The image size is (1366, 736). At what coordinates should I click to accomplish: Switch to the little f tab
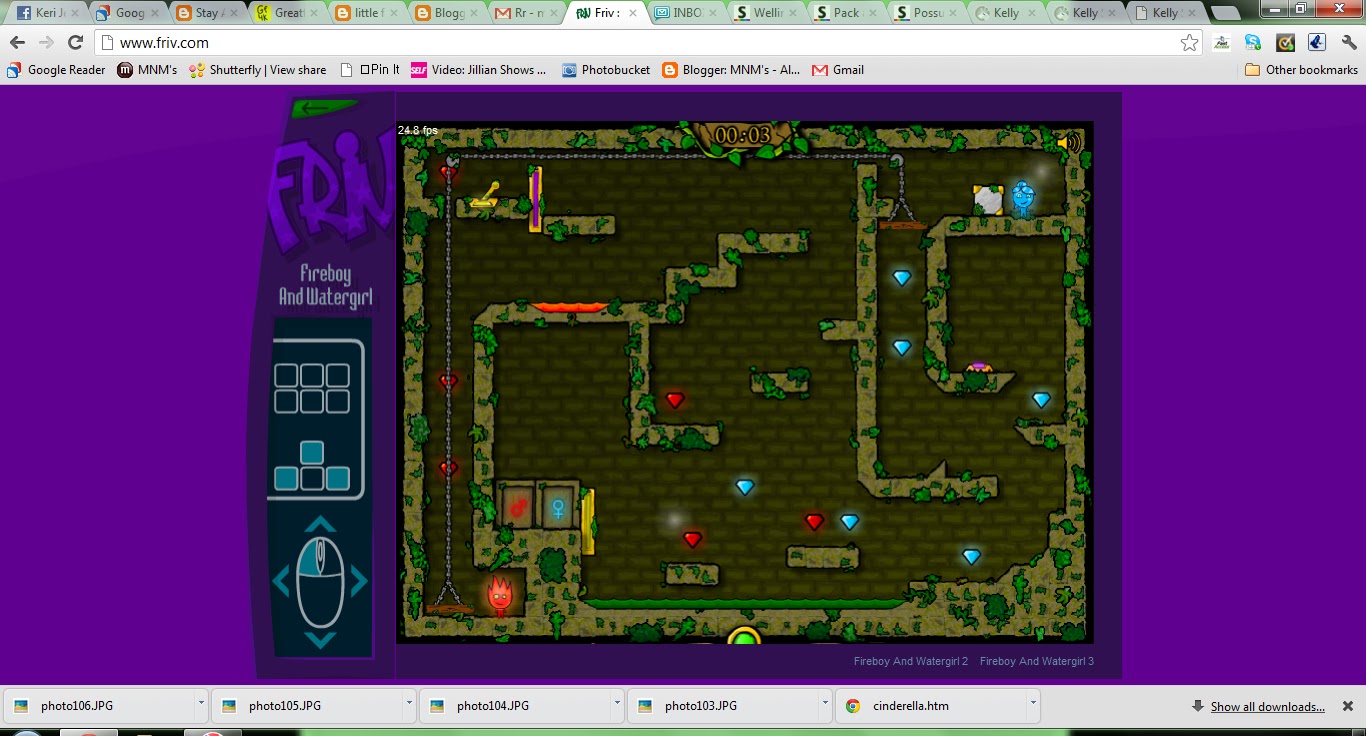tap(368, 14)
